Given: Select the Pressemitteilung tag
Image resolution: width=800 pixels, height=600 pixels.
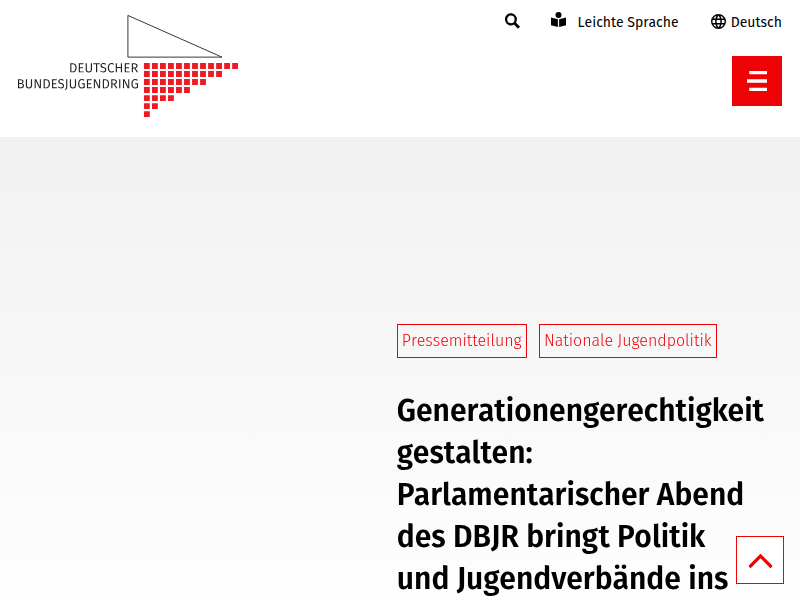Looking at the screenshot, I should click(x=462, y=341).
